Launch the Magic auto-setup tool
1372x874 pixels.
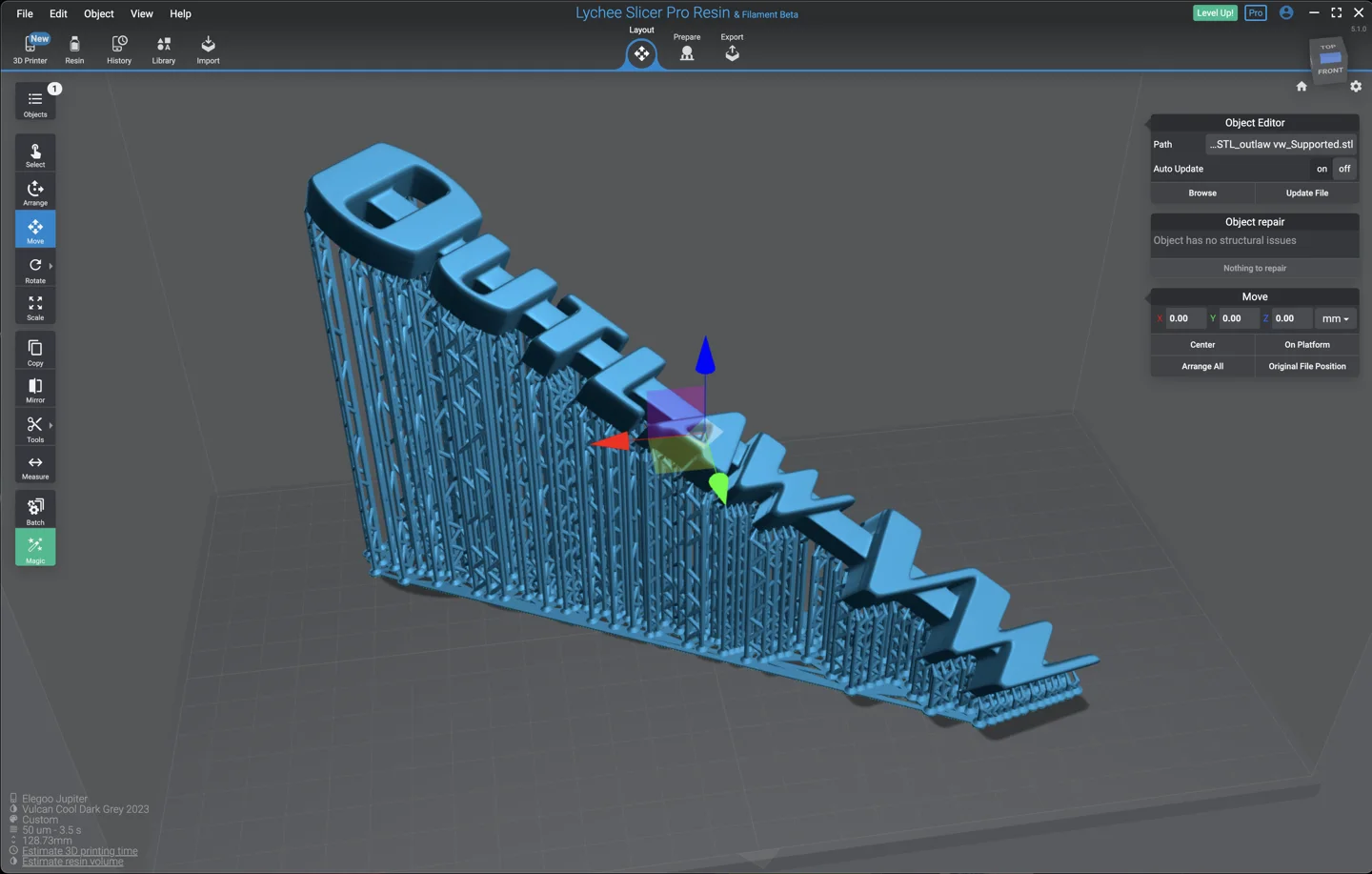click(x=35, y=548)
